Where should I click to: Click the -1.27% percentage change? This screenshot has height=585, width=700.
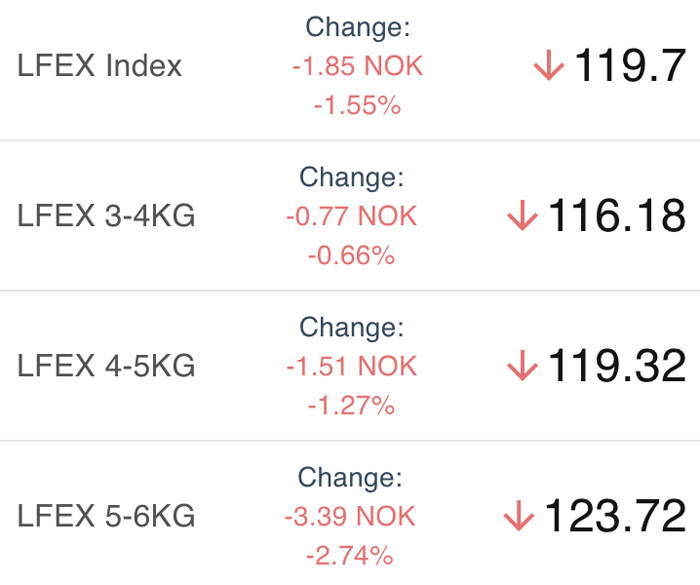351,406
